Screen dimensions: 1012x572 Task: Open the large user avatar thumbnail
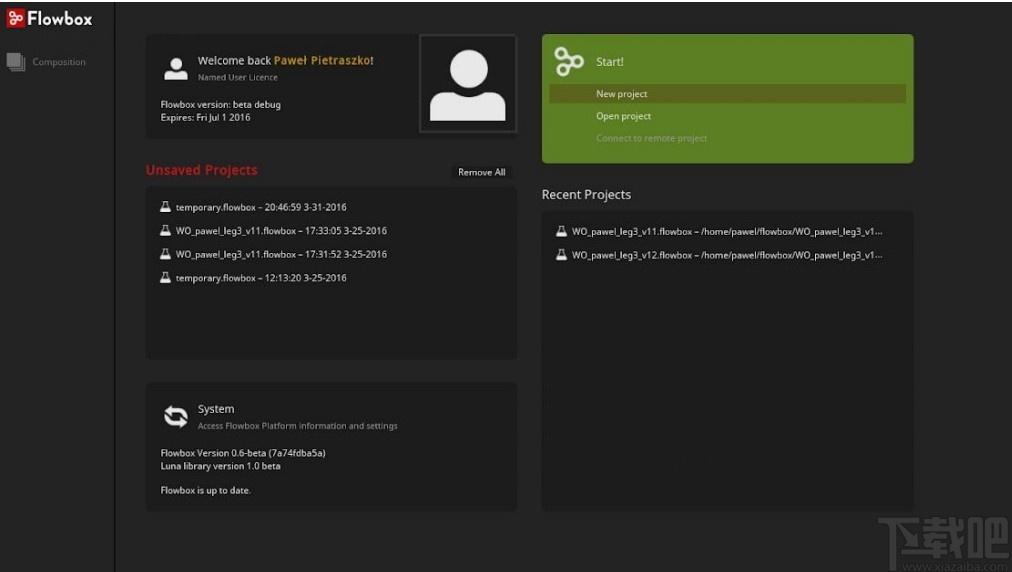tap(468, 84)
